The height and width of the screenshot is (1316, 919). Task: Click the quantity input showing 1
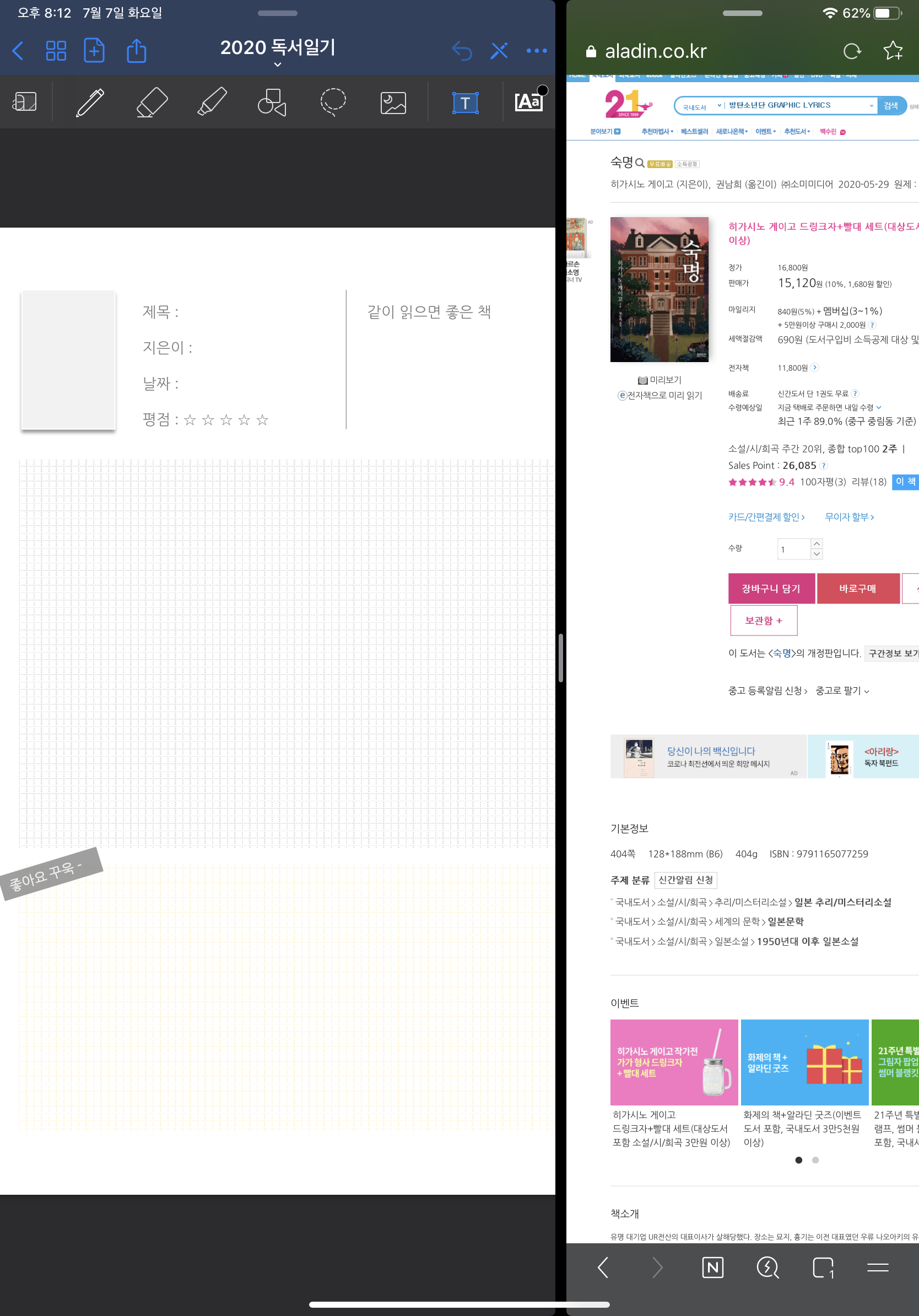coord(794,549)
